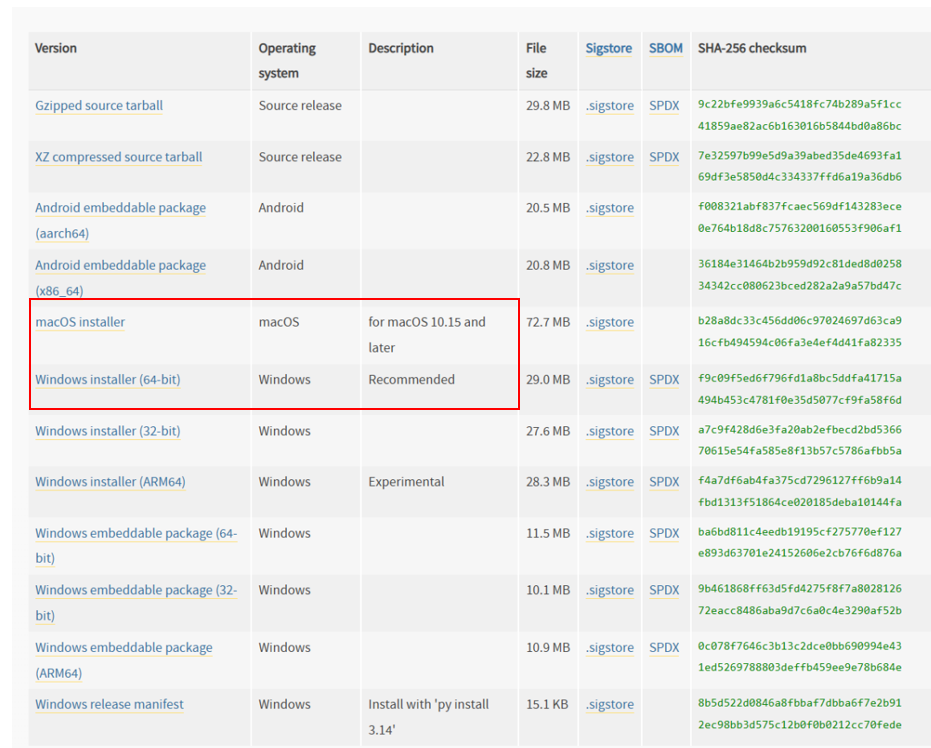
Task: Click the Operating system column header
Action: (287, 61)
